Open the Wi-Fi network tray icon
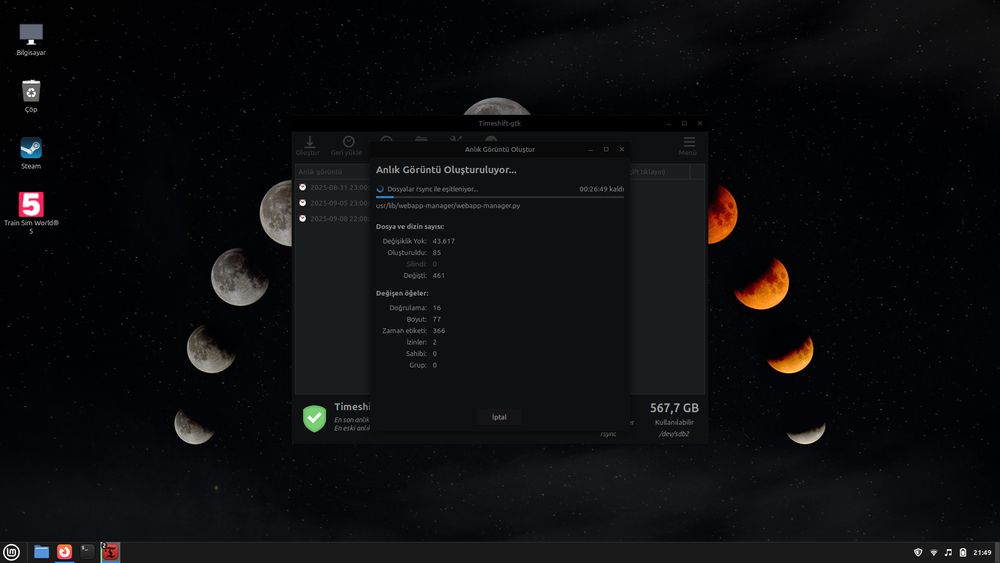The width and height of the screenshot is (1000, 563). click(x=933, y=552)
